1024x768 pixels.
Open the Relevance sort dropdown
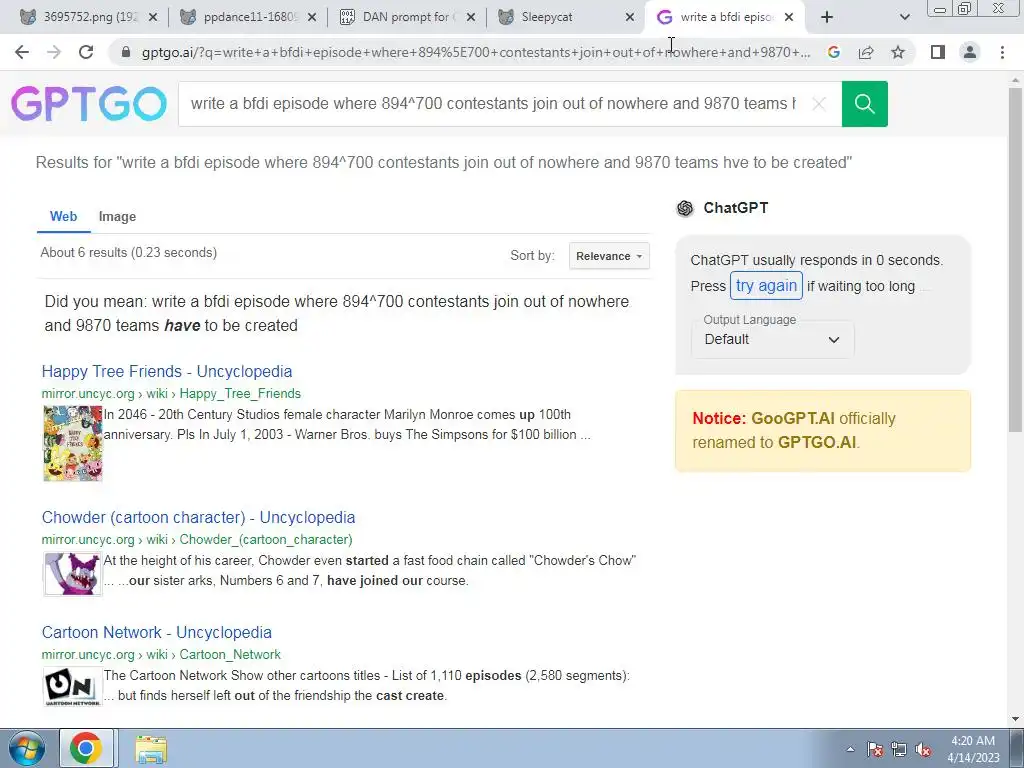(609, 256)
